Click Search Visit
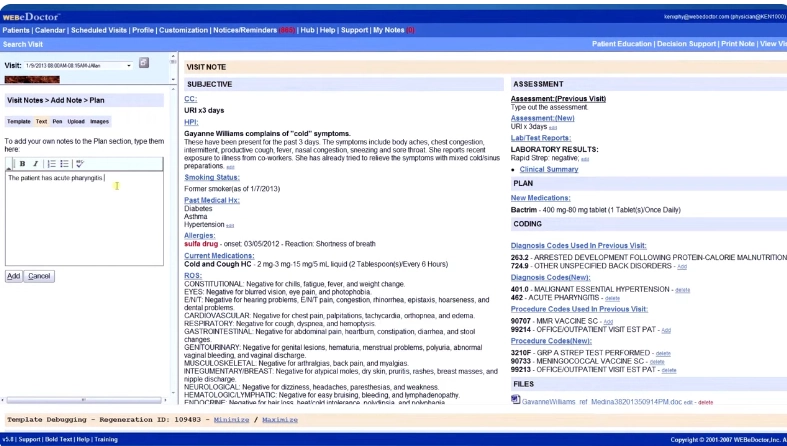787x446 pixels. point(23,44)
